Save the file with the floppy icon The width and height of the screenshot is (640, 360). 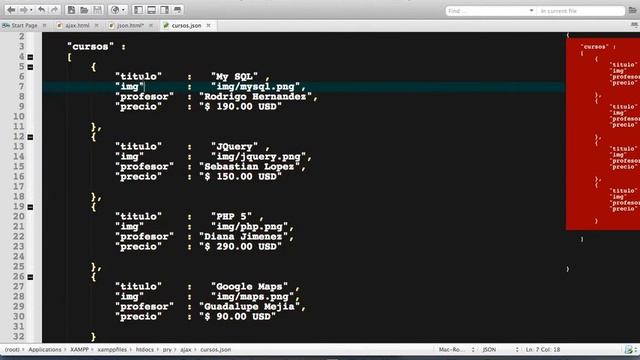tap(97, 10)
